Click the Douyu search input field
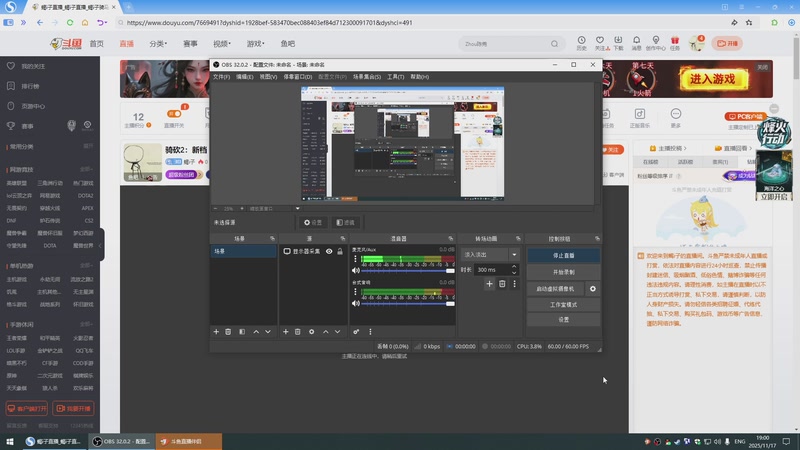This screenshot has width=800, height=450. [x=505, y=44]
